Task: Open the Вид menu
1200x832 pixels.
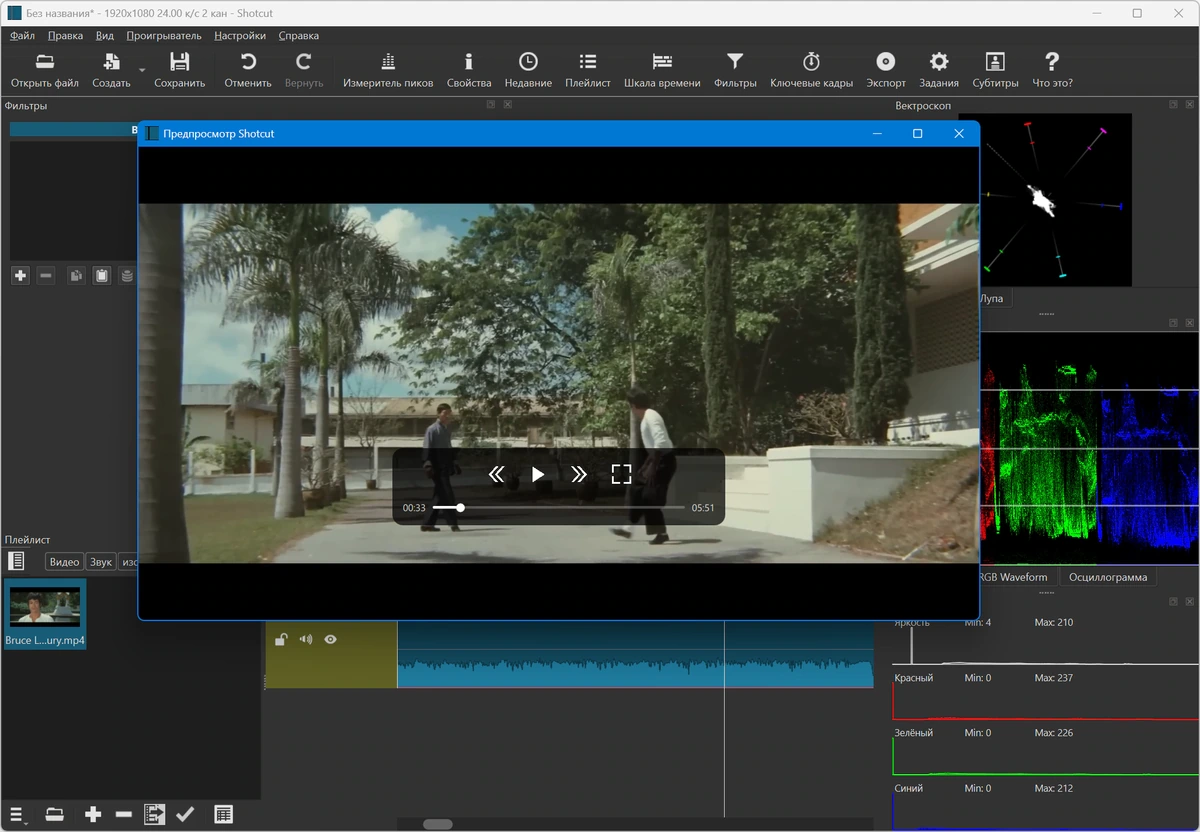Action: [105, 36]
